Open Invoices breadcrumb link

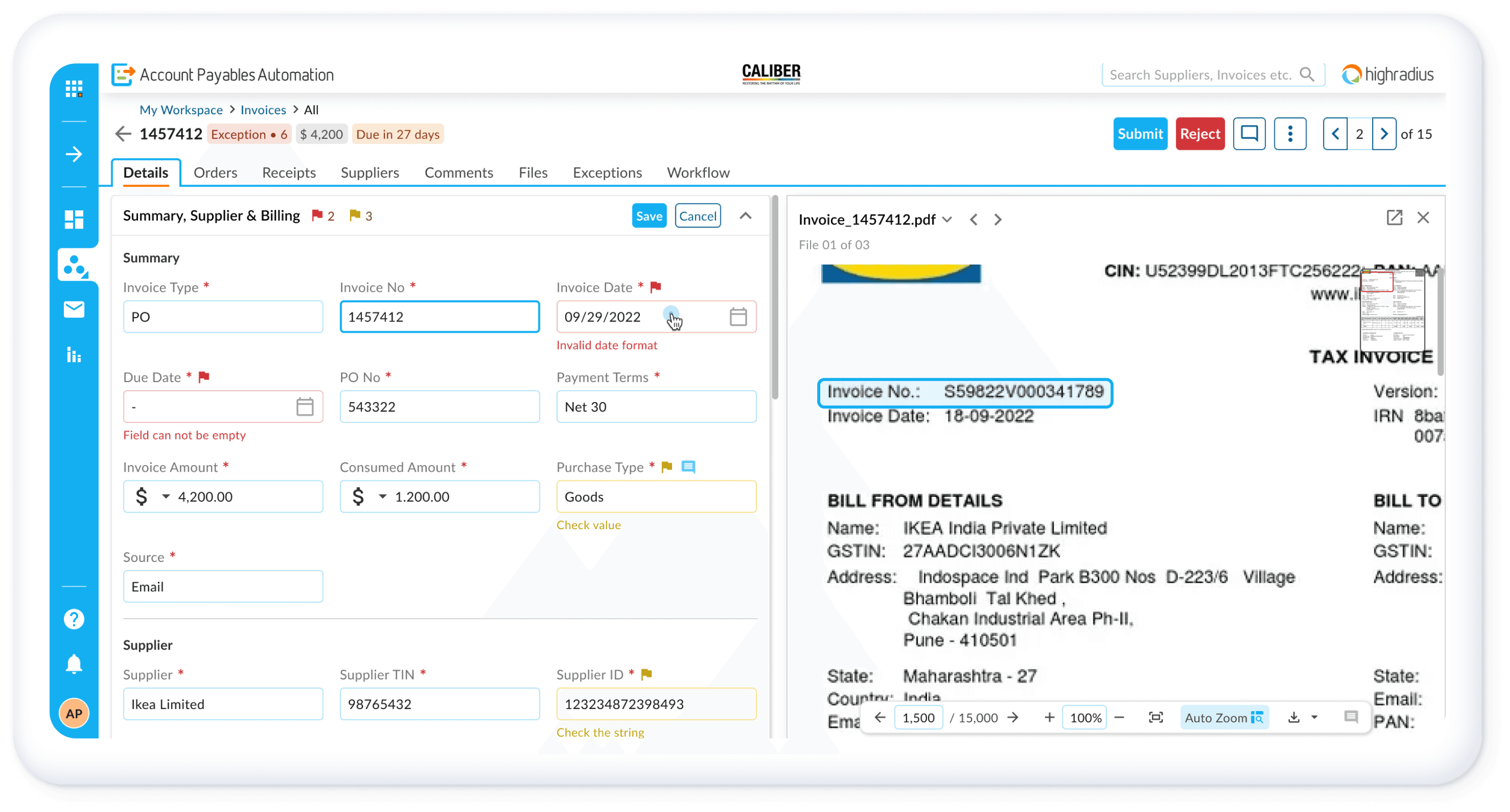pos(263,109)
